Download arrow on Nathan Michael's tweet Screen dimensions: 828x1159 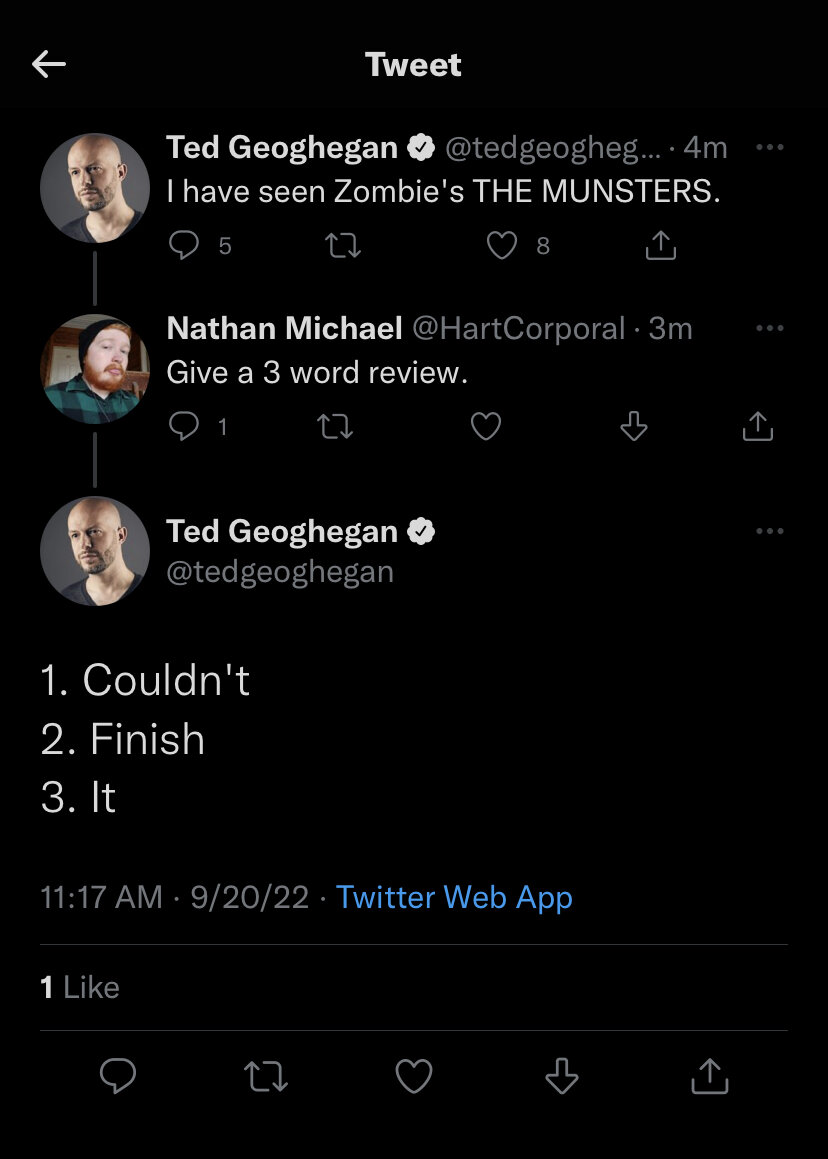coord(634,426)
